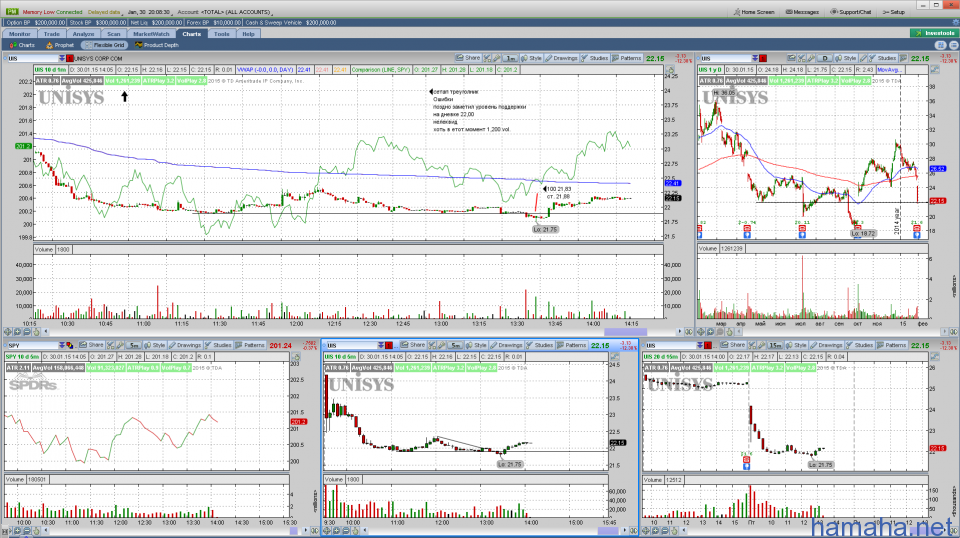Open Style menu on the daily chart
The height and width of the screenshot is (538, 960).
point(846,58)
